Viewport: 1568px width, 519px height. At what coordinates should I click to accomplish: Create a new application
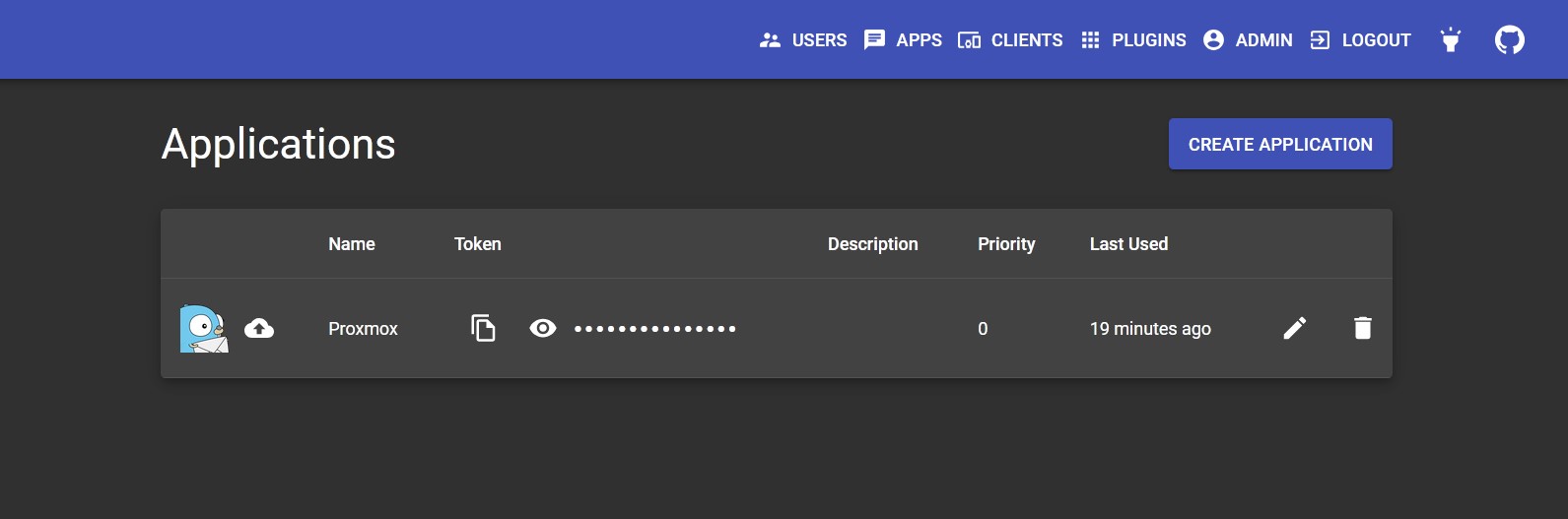1280,144
